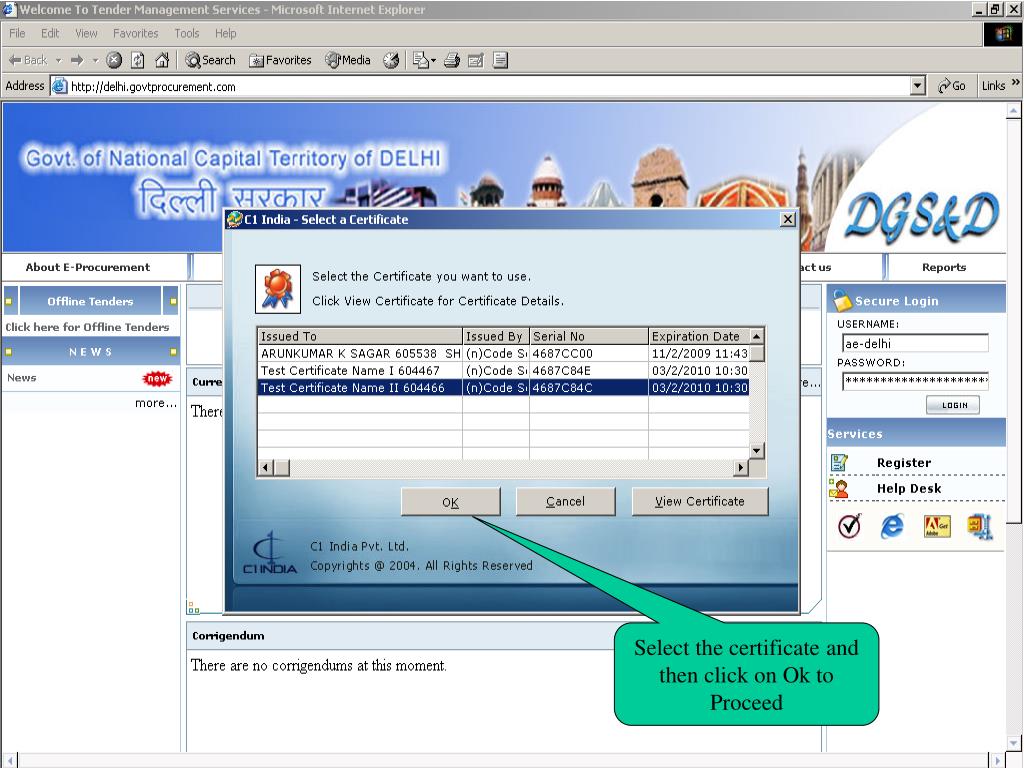
Task: Click the Offline Tenders heading
Action: coord(90,301)
